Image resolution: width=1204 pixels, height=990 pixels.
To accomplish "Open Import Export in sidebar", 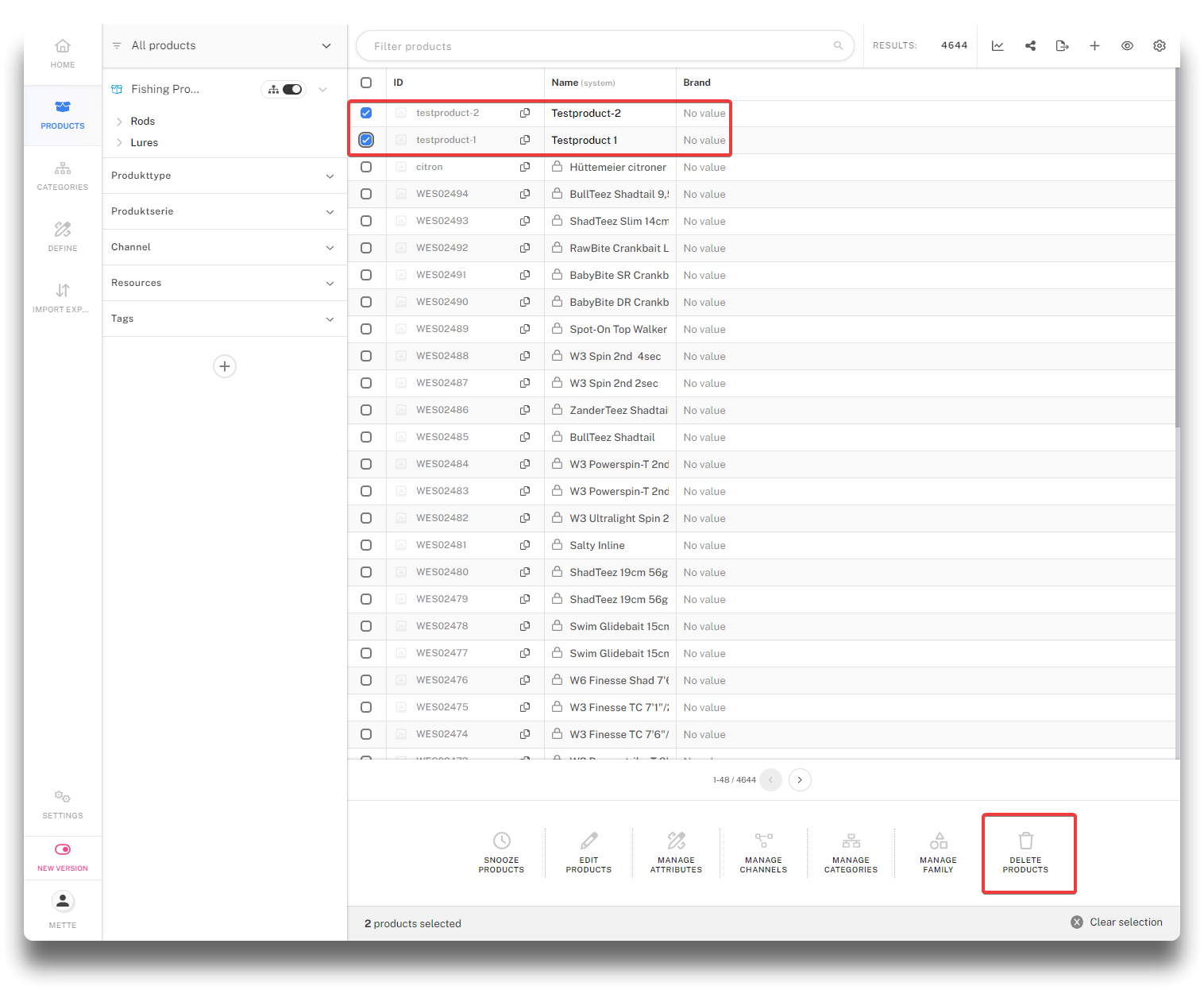I will coord(63,298).
